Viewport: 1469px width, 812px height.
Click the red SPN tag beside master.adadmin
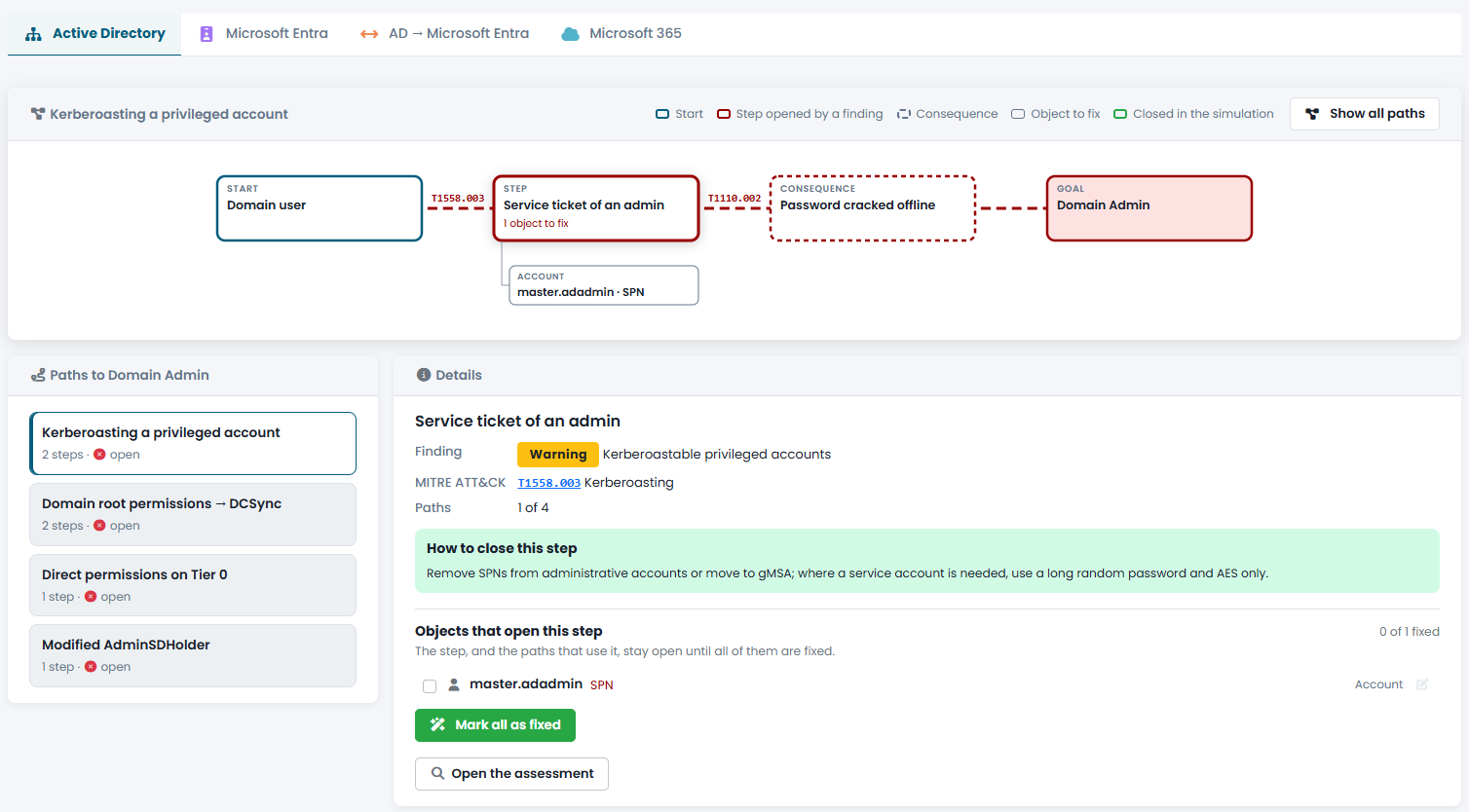[602, 685]
